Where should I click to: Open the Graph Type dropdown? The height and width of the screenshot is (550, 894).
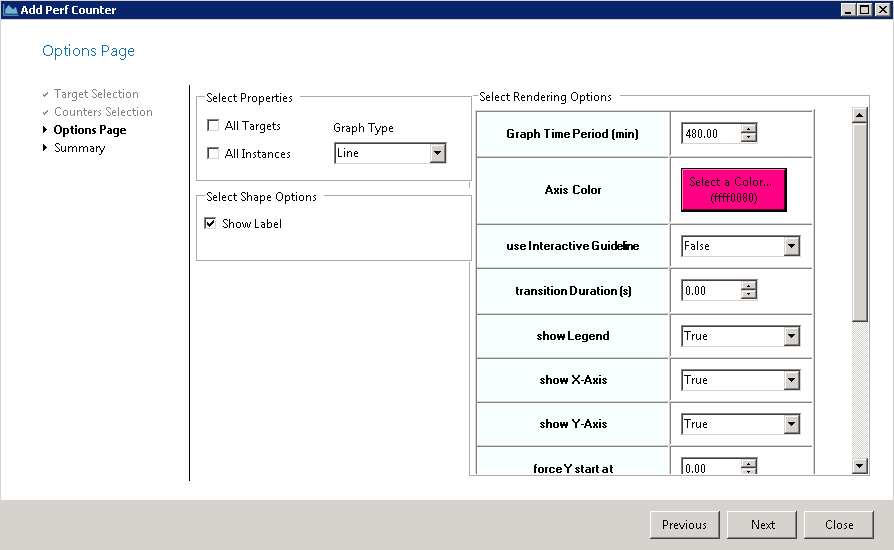click(437, 153)
